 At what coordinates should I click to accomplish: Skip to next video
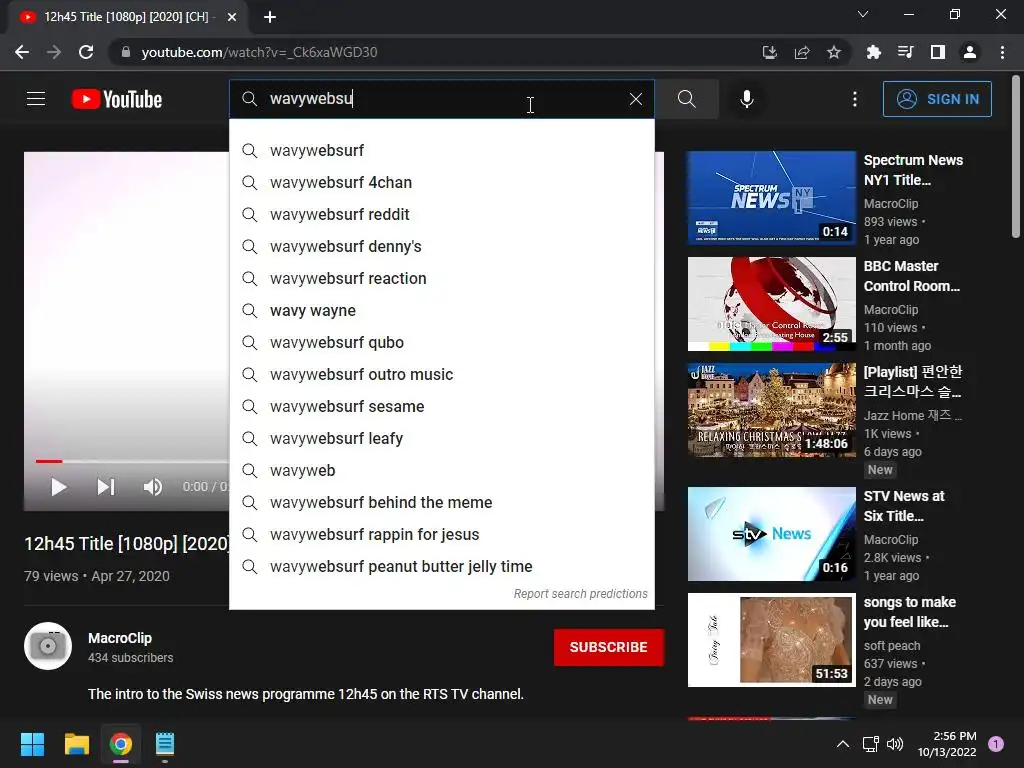106,487
